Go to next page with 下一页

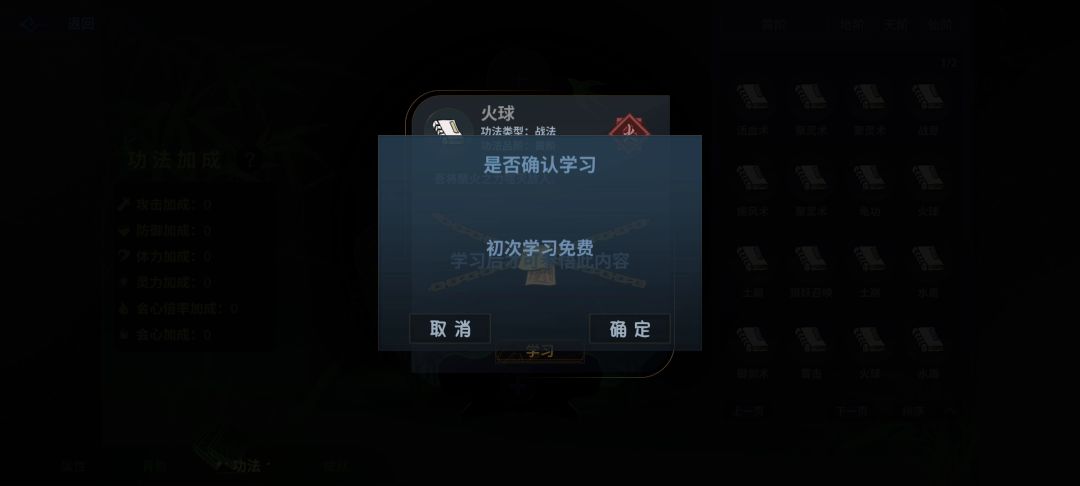[851, 411]
